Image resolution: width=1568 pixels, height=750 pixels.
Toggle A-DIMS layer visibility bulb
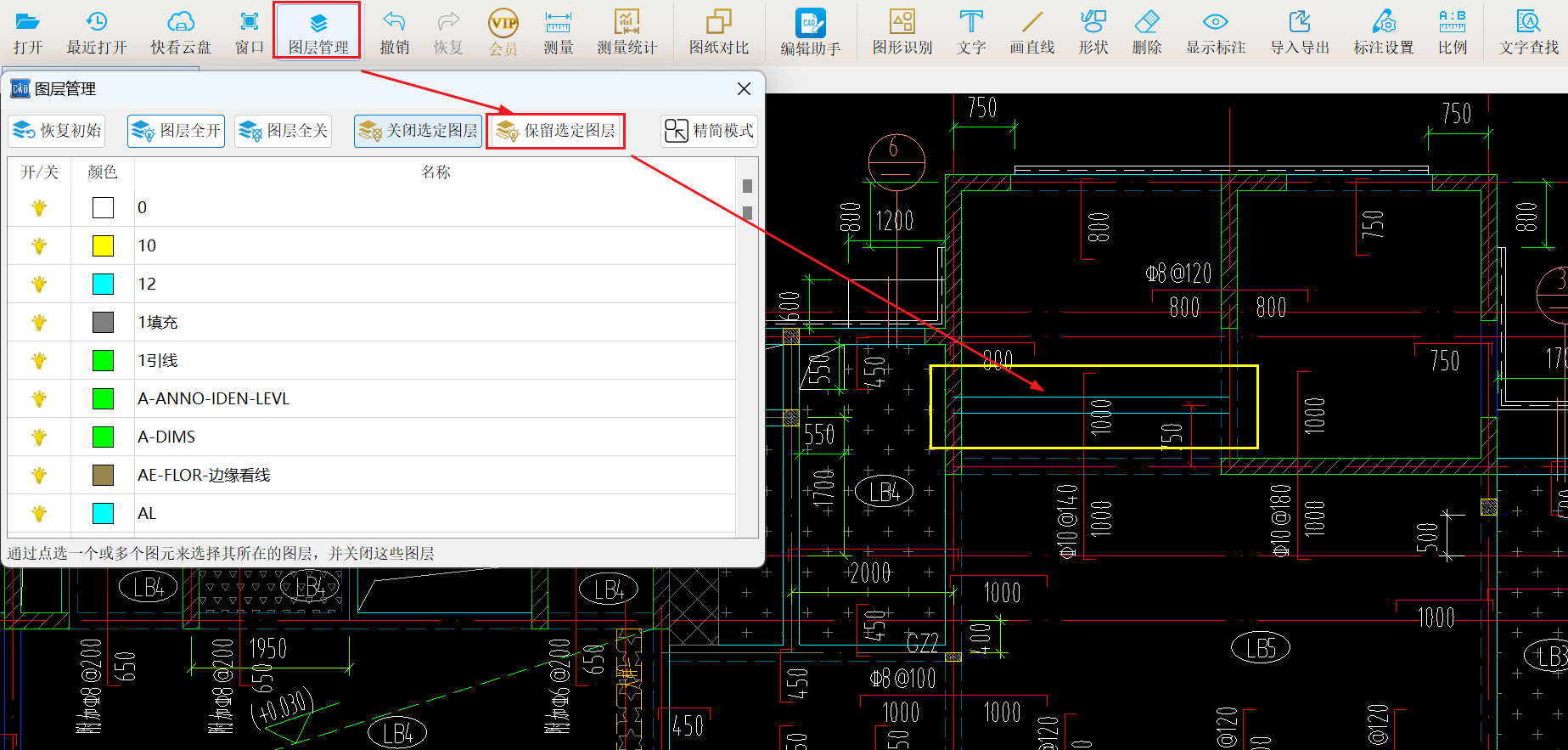click(39, 437)
